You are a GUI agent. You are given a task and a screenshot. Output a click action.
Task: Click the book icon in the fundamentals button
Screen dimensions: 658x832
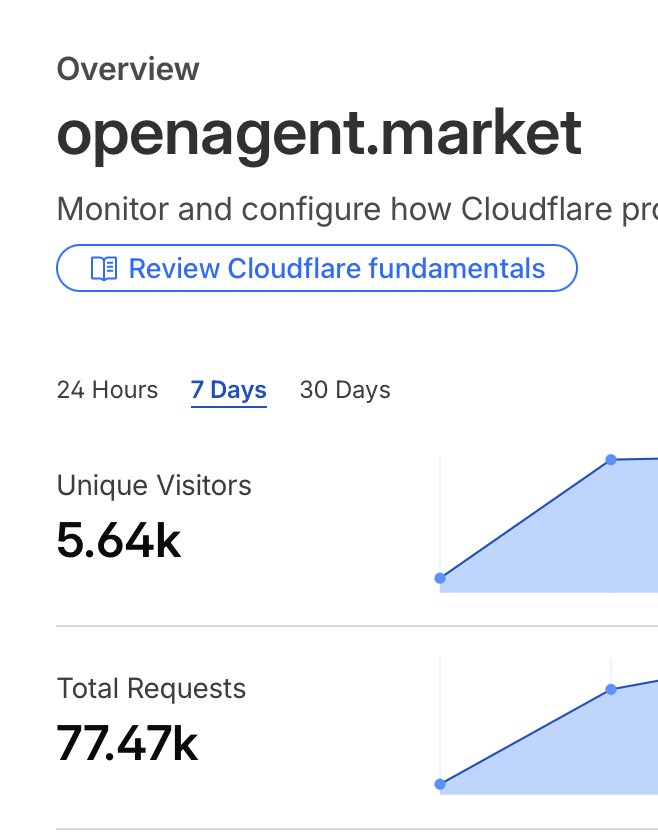pyautogui.click(x=104, y=268)
